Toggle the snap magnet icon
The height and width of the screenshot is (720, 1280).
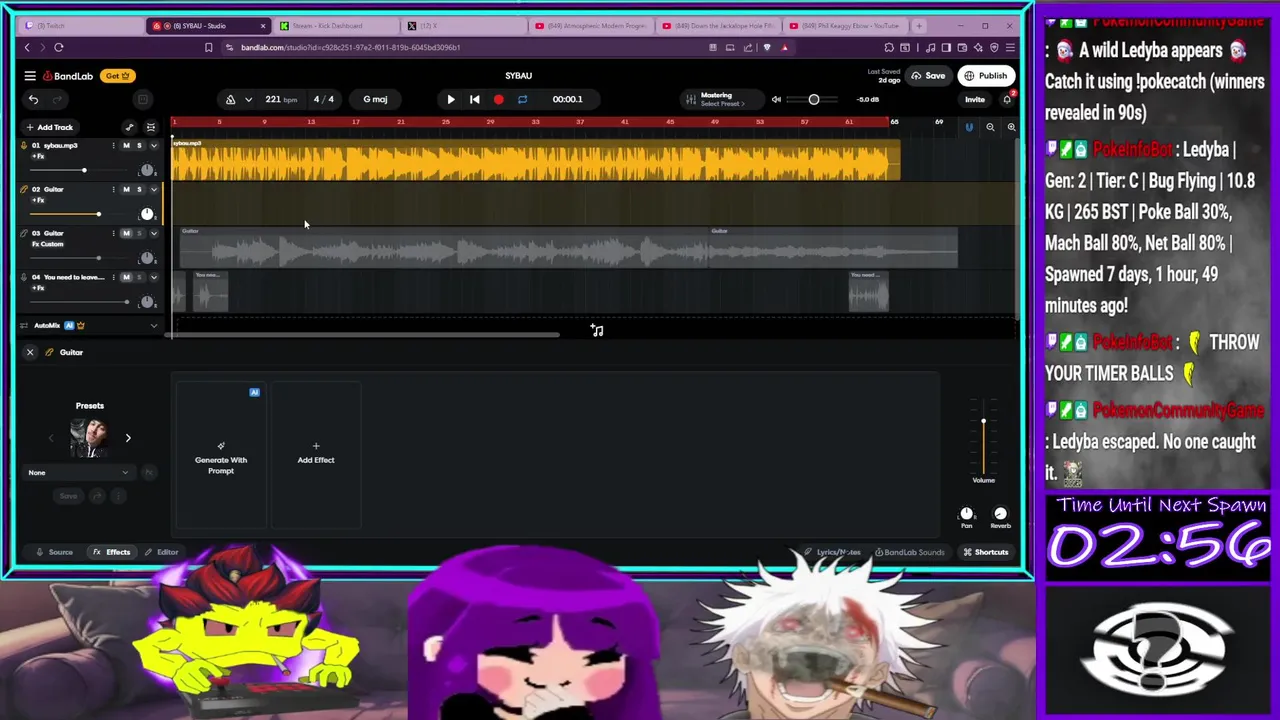tap(968, 127)
